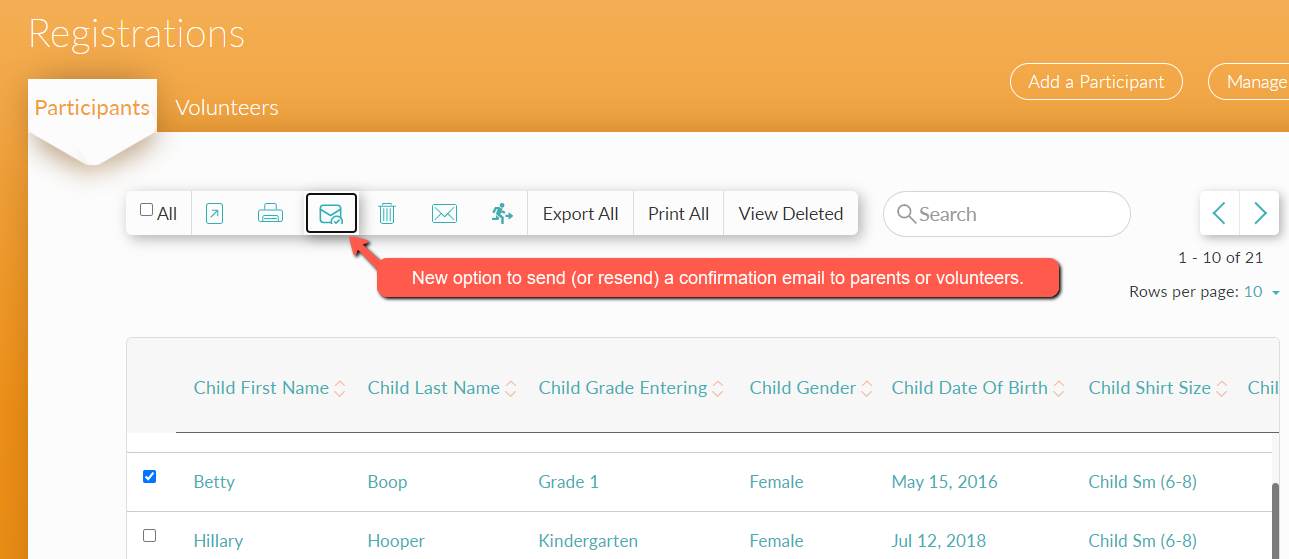Click the trash can delete icon
This screenshot has width=1289, height=559.
tap(387, 213)
